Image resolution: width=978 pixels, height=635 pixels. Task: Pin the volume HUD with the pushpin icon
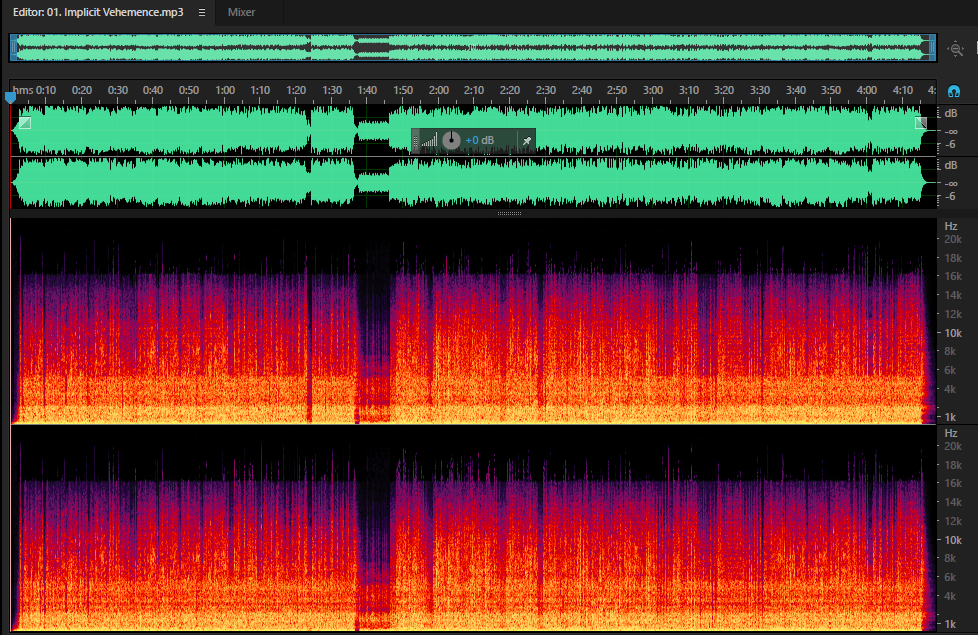526,141
